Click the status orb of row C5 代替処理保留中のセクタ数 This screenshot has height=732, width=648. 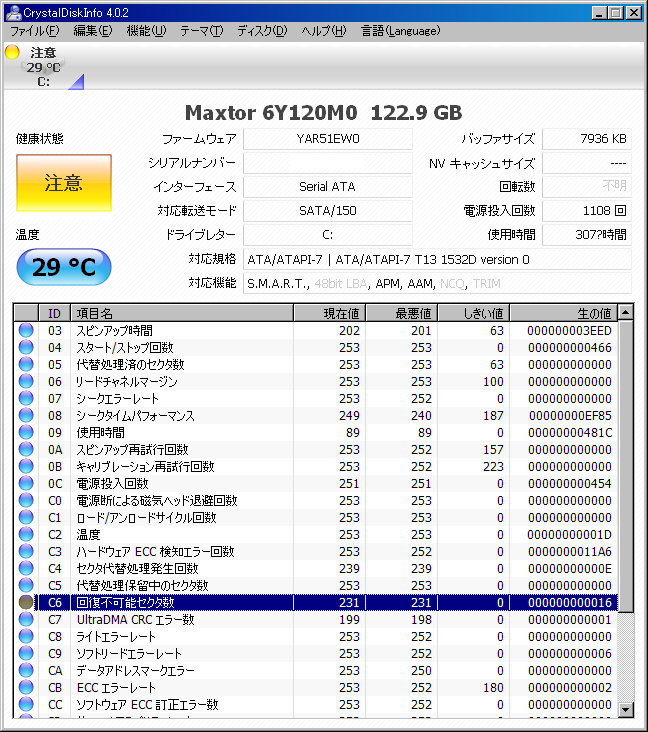pyautogui.click(x=26, y=585)
